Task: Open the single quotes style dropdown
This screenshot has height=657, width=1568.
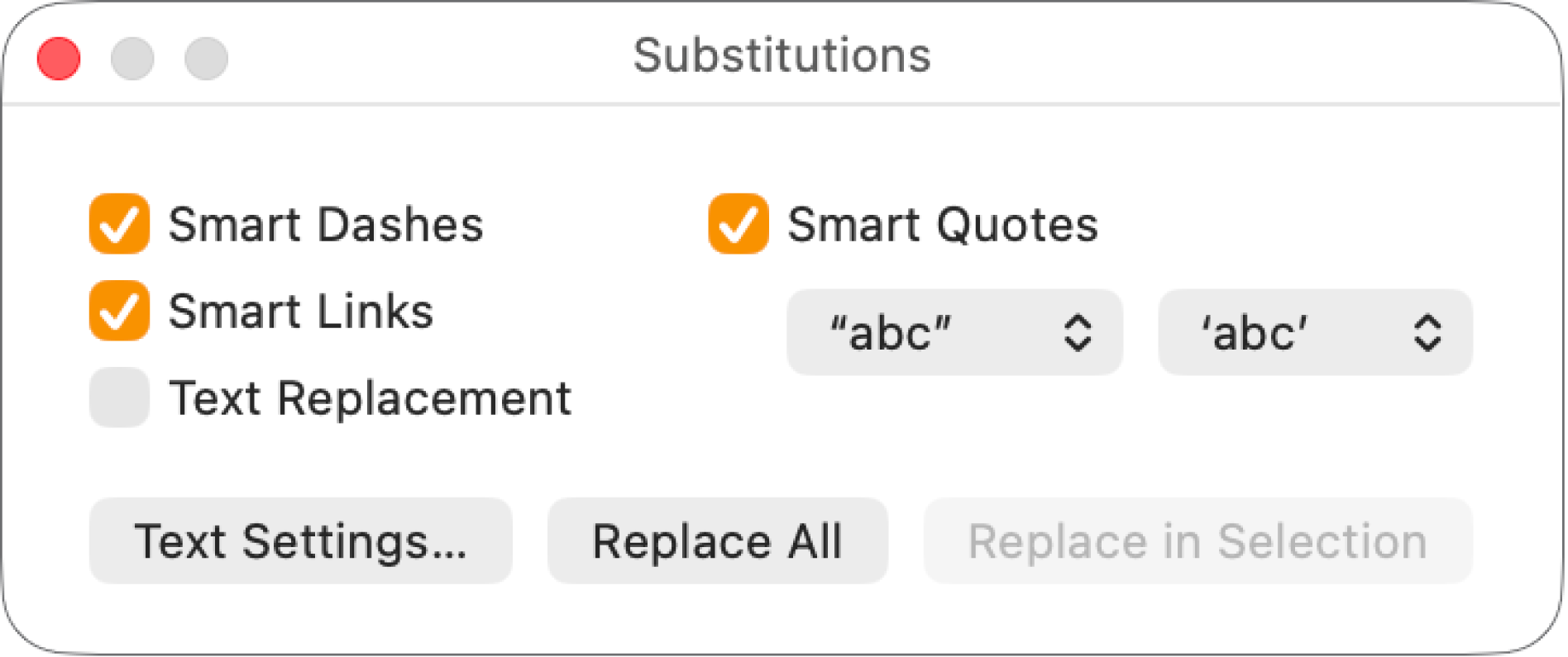Action: pyautogui.click(x=1315, y=332)
